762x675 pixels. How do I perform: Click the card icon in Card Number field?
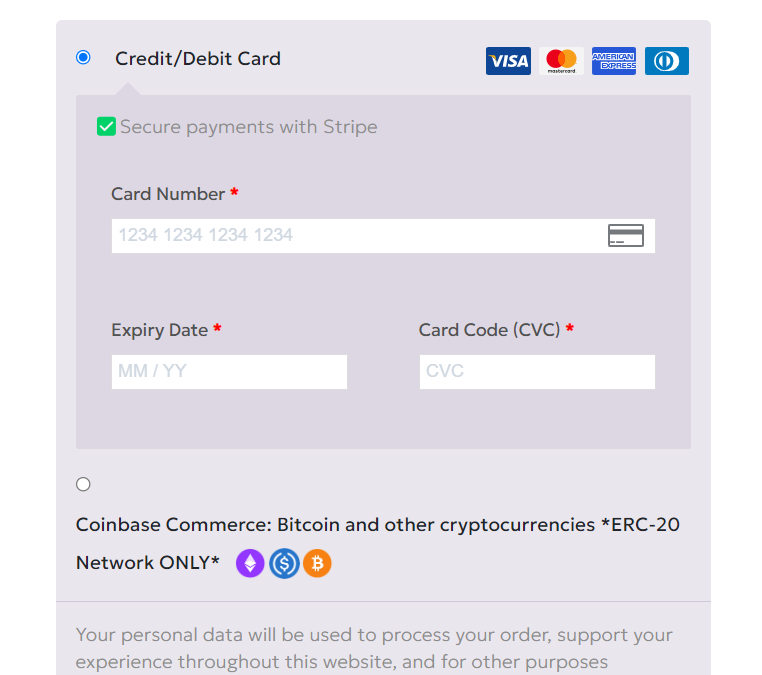pos(626,235)
